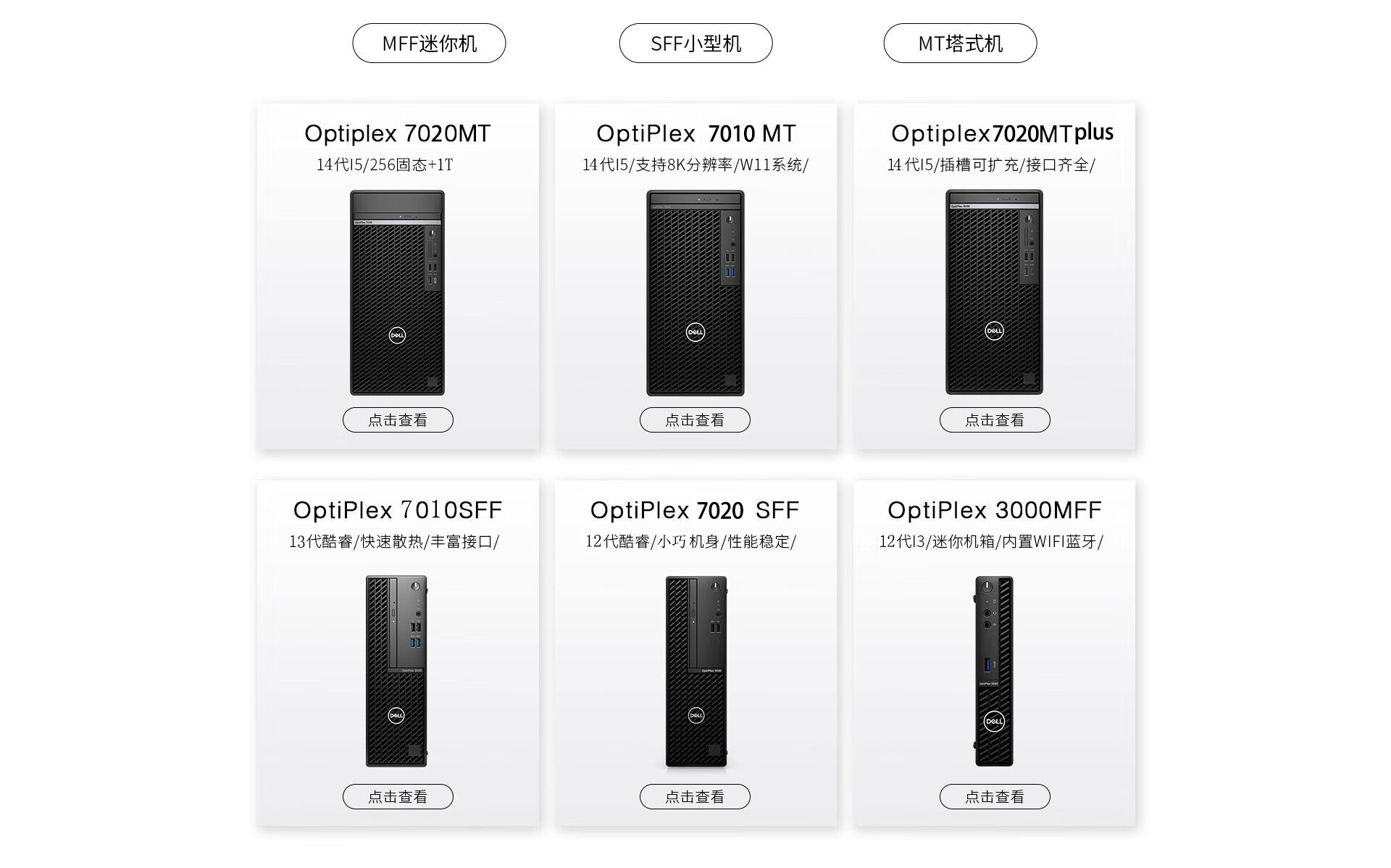Viewport: 1391px width, 868px height.
Task: Select the SFF小型机 category tab
Action: [695, 43]
